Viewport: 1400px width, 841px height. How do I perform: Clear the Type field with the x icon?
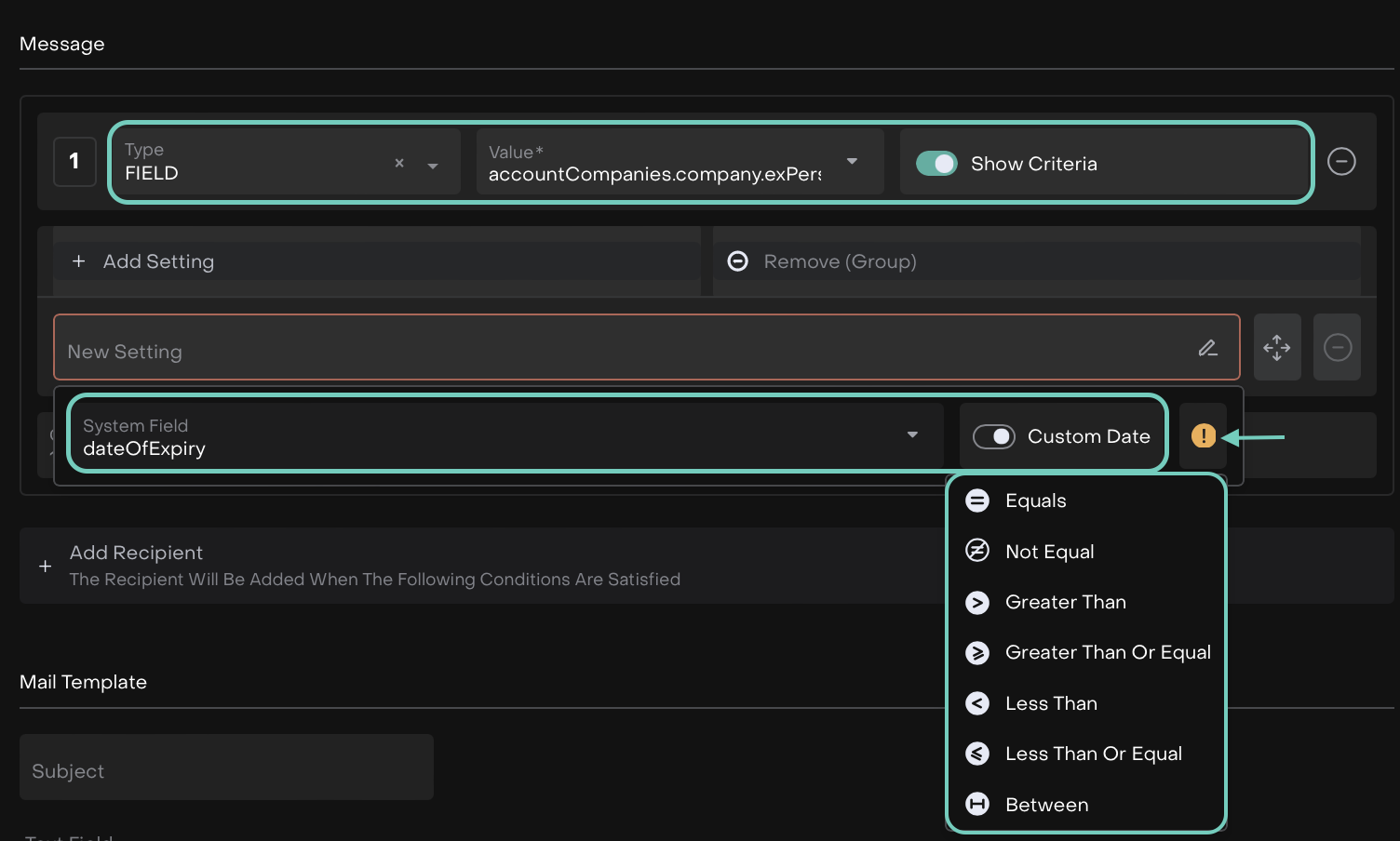pyautogui.click(x=399, y=164)
